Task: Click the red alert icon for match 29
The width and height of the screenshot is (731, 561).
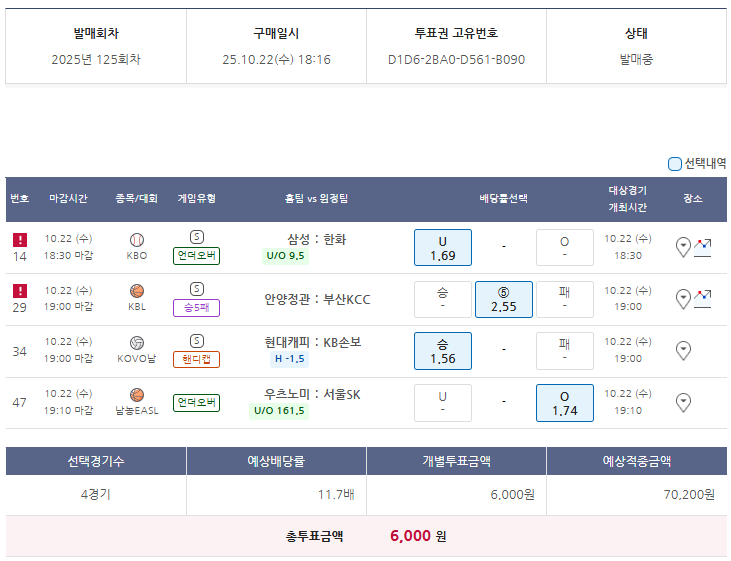Action: click(x=19, y=291)
